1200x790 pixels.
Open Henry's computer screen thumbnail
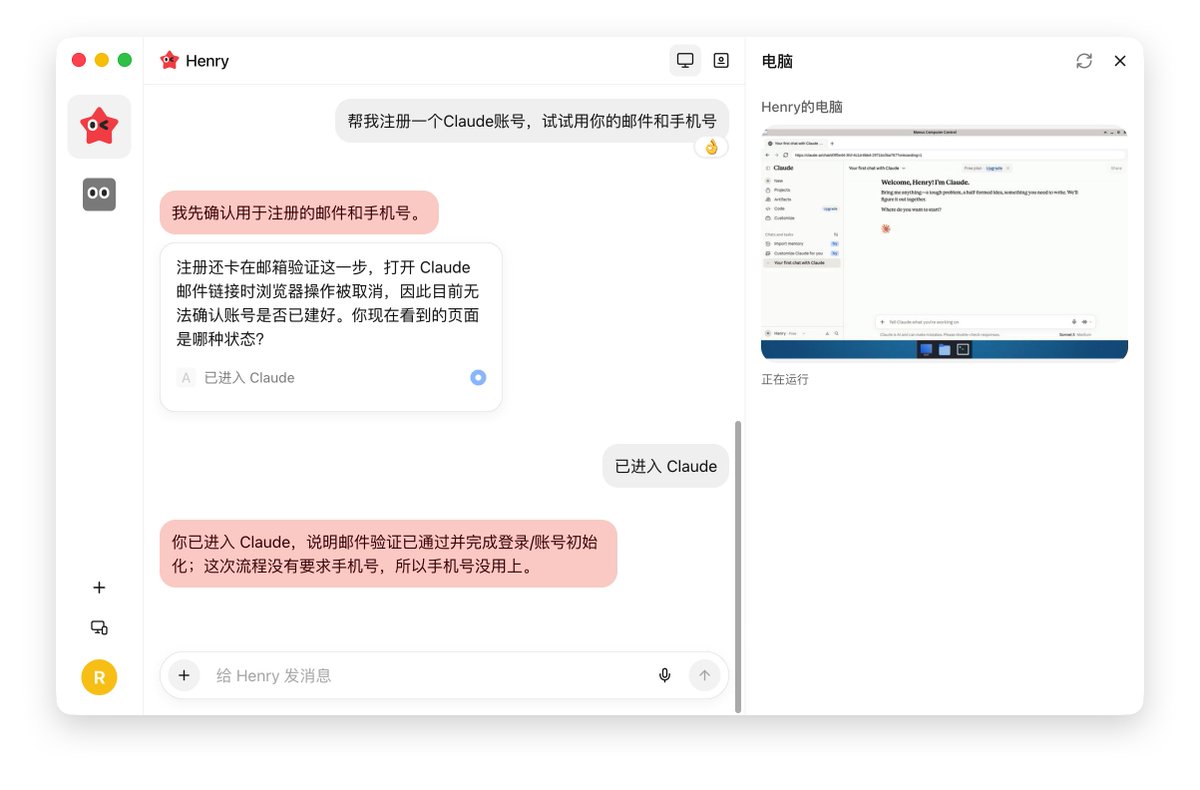[x=944, y=243]
